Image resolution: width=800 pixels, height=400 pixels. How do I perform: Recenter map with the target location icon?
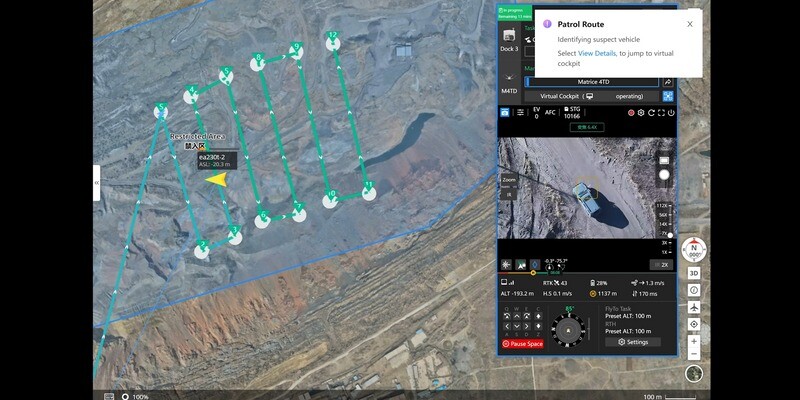(694, 324)
